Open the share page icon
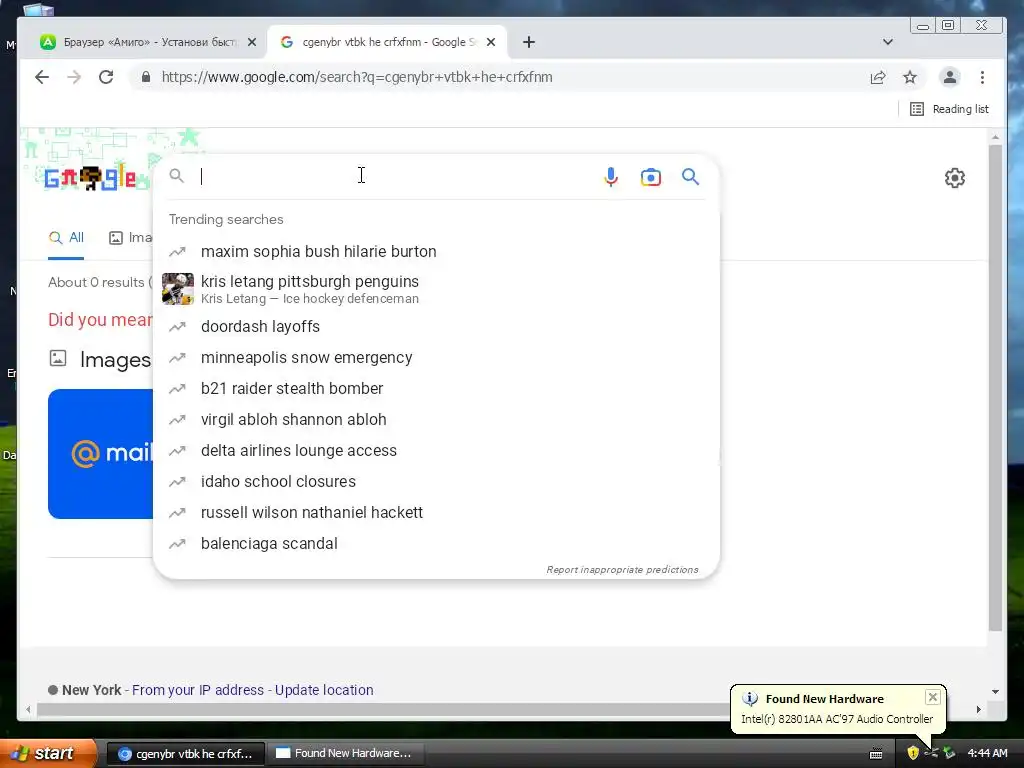 coord(878,77)
